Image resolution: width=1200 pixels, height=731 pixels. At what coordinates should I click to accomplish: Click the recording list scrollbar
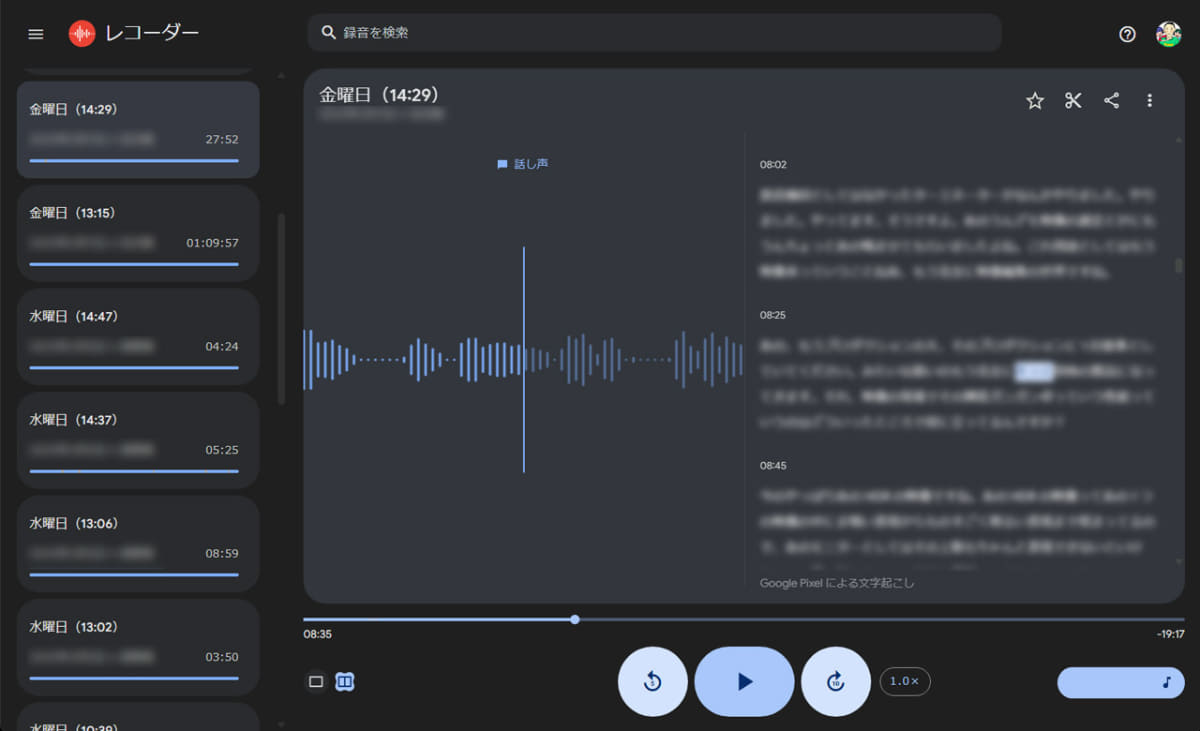pos(281,308)
